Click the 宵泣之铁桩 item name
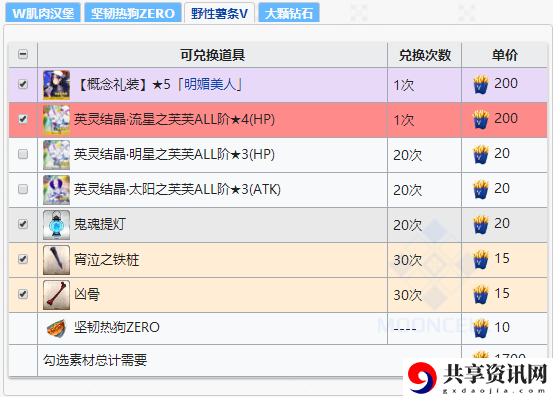Screen dimensions: 553x397 [107, 260]
